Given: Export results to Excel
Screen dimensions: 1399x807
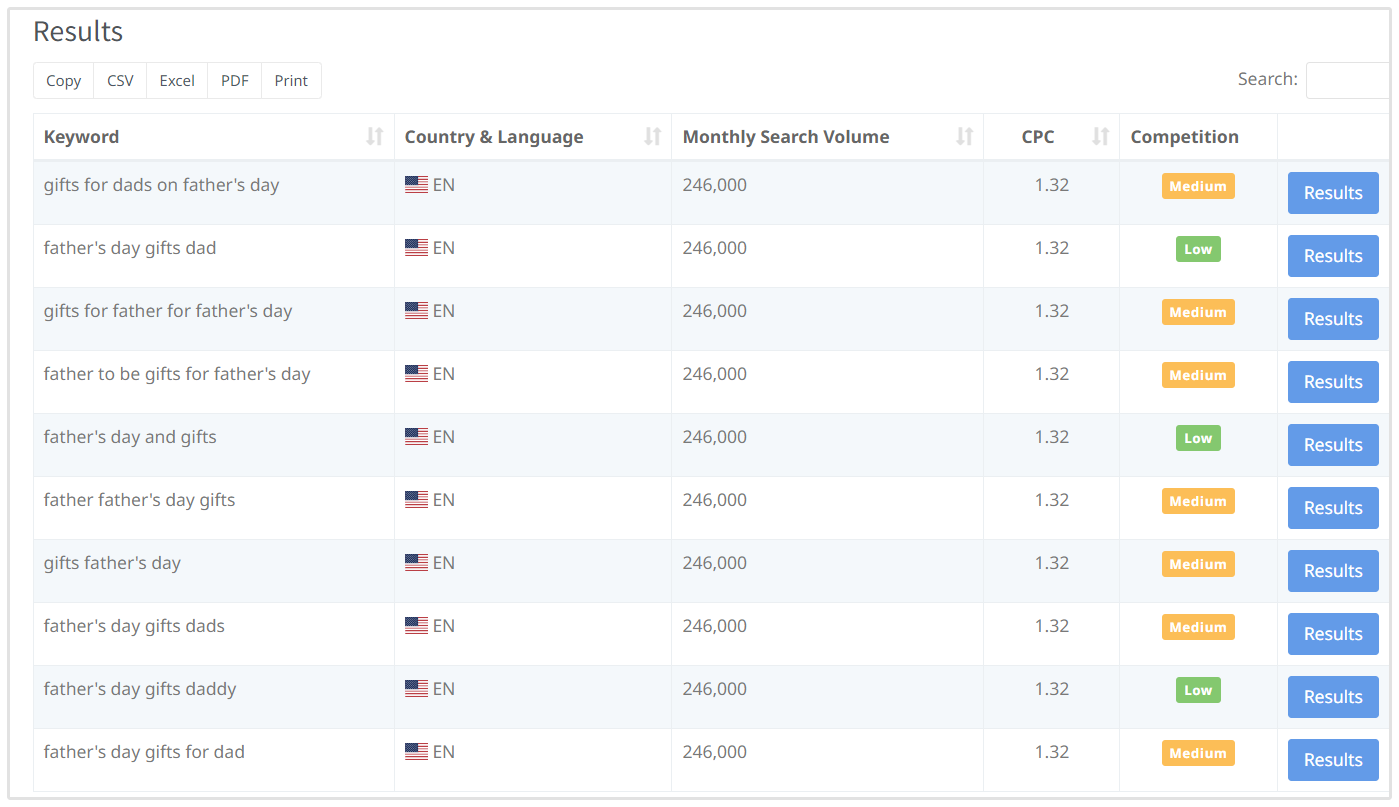Looking at the screenshot, I should (177, 81).
